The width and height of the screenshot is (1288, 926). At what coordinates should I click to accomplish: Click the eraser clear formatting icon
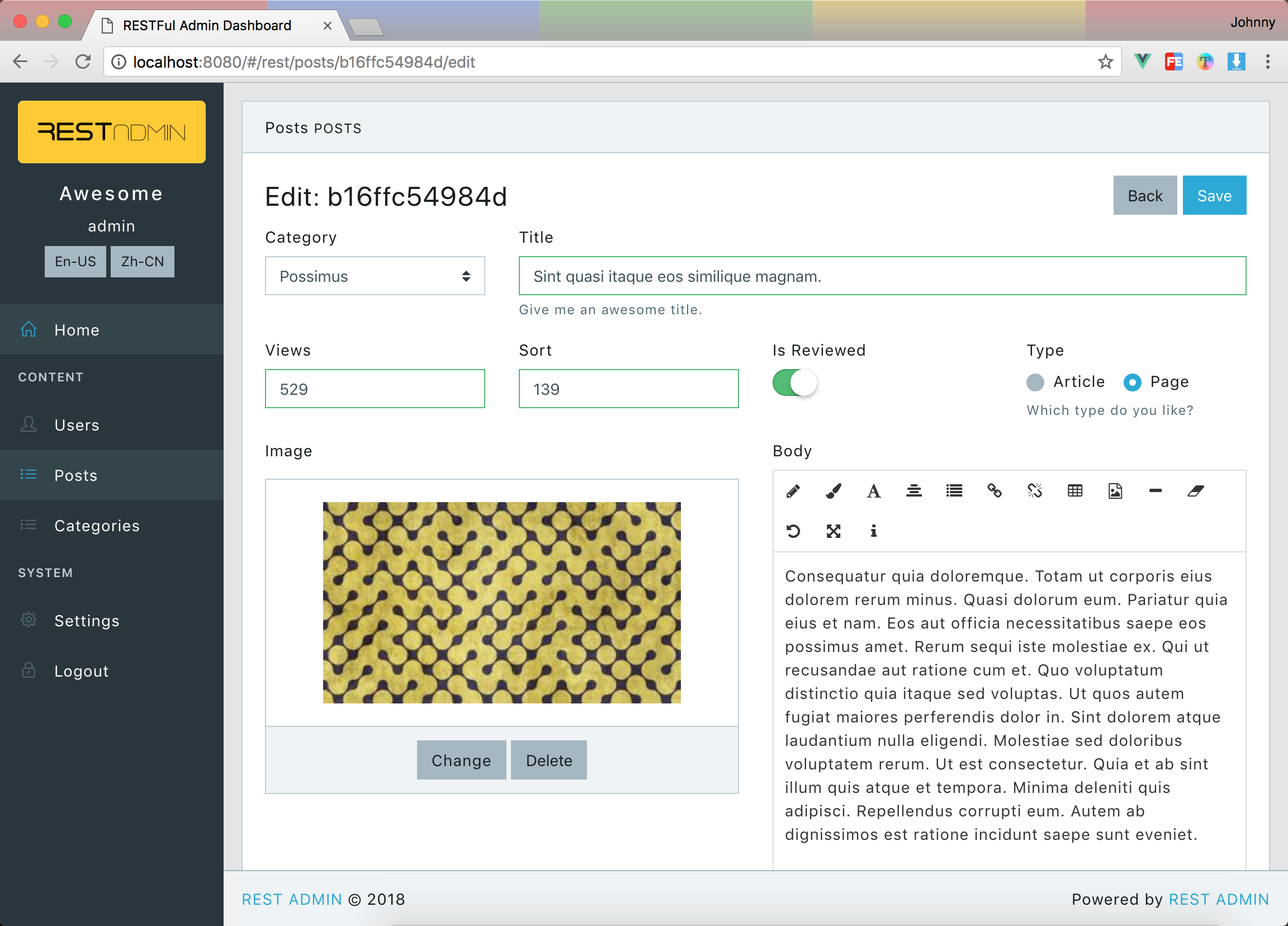point(1195,491)
